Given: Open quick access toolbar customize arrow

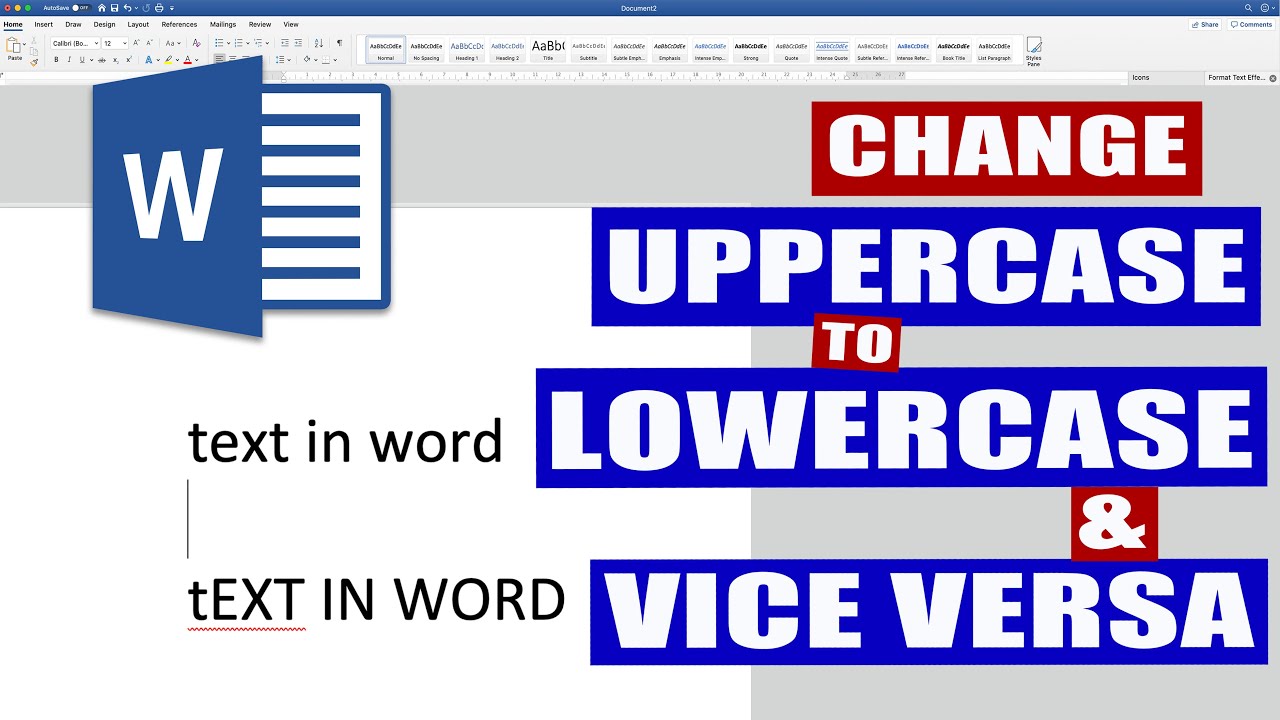Looking at the screenshot, I should [172, 8].
